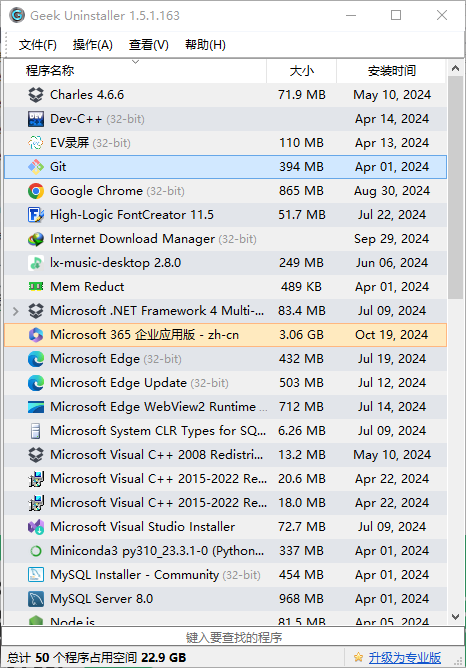Open the 帮助(H) menu

point(205,45)
